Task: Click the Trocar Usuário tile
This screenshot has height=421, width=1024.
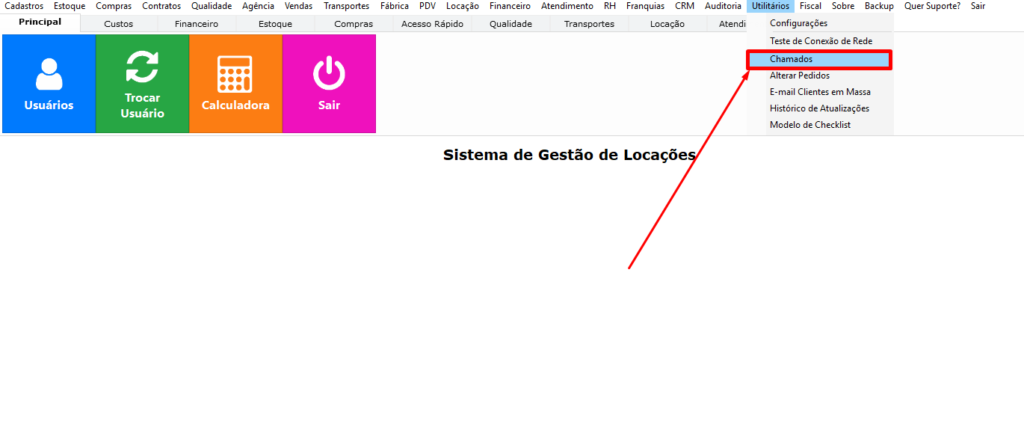Action: click(142, 84)
